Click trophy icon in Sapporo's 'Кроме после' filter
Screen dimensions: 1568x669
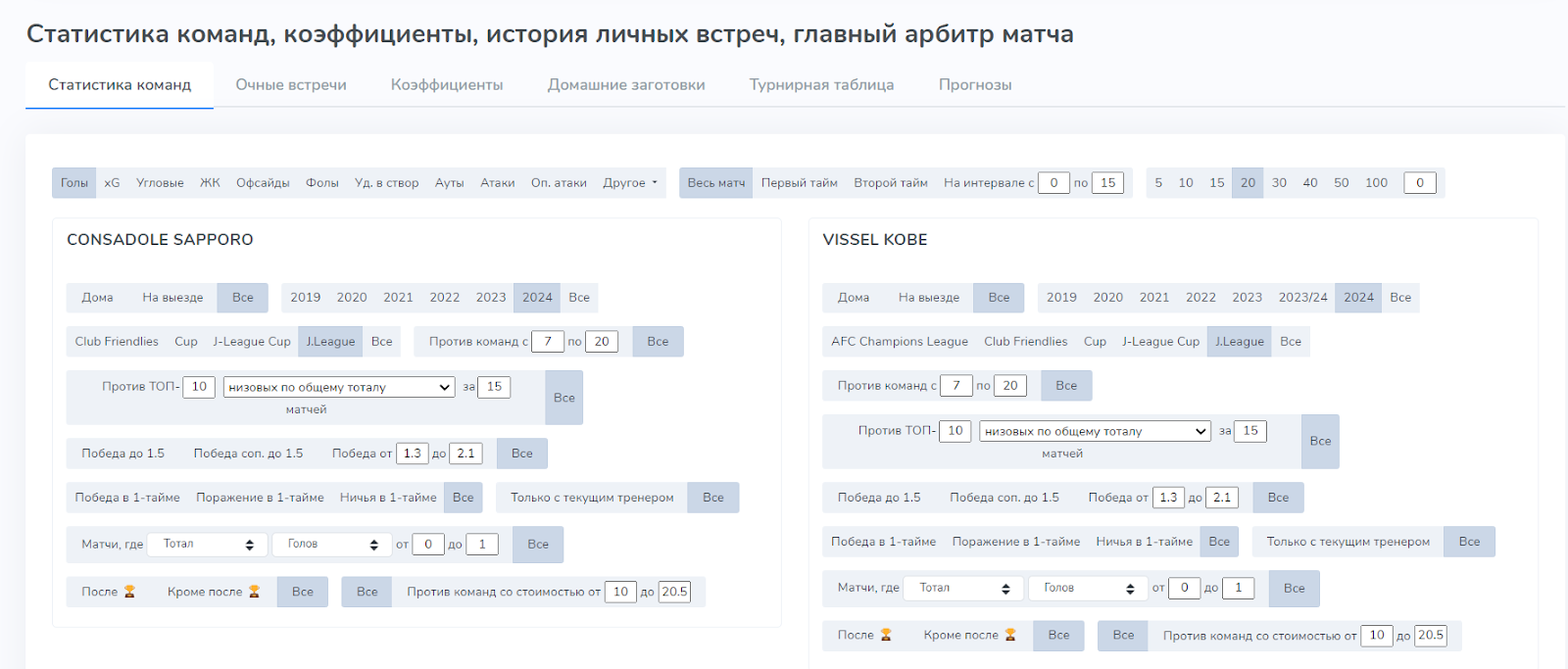pyautogui.click(x=254, y=592)
